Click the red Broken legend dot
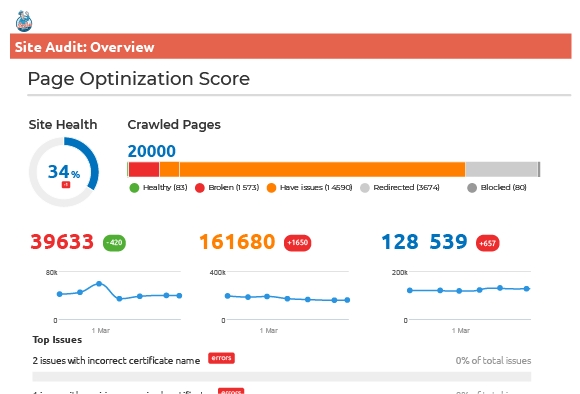580x394 pixels. click(x=200, y=188)
